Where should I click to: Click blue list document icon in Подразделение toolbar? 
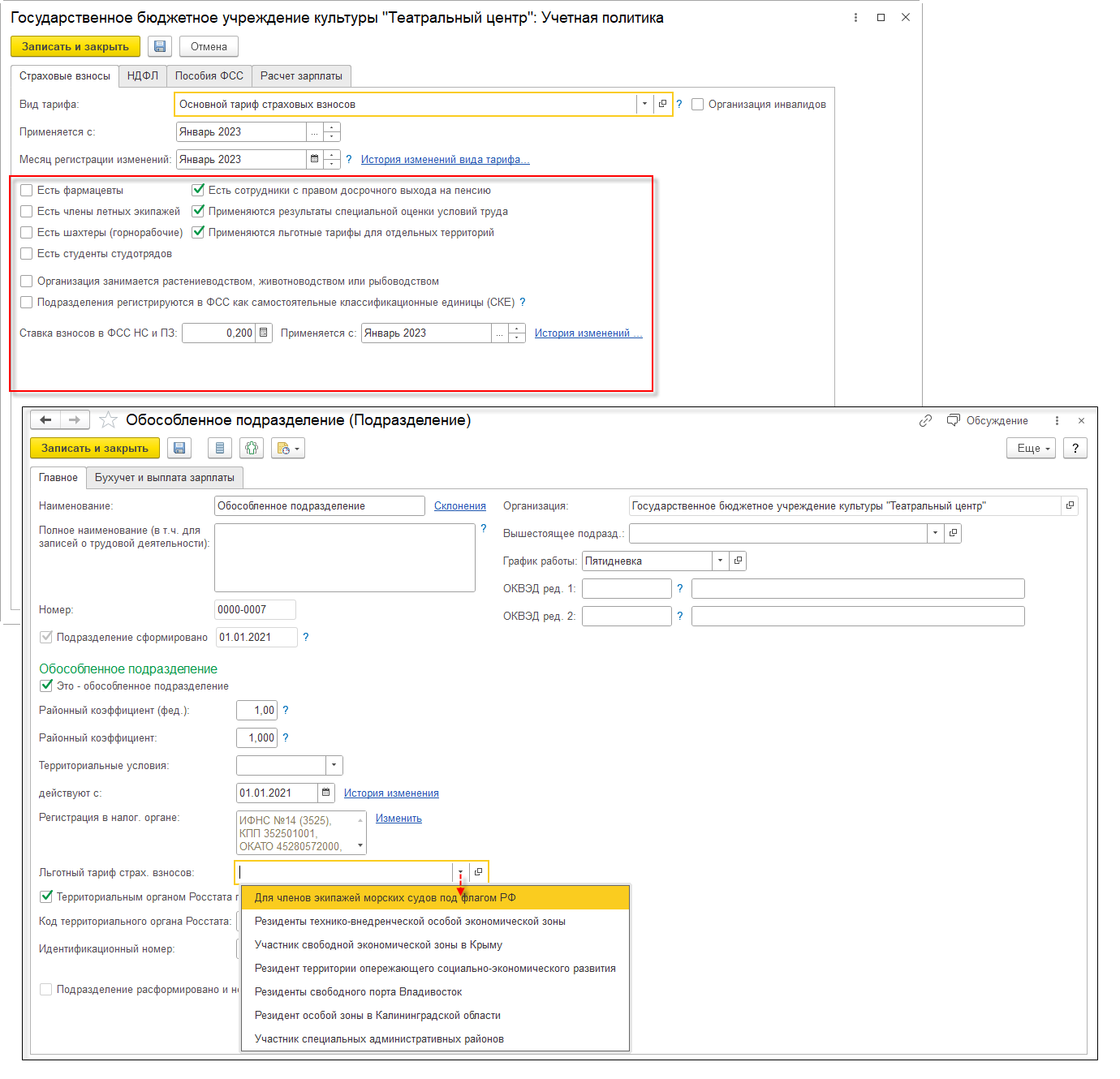[220, 448]
